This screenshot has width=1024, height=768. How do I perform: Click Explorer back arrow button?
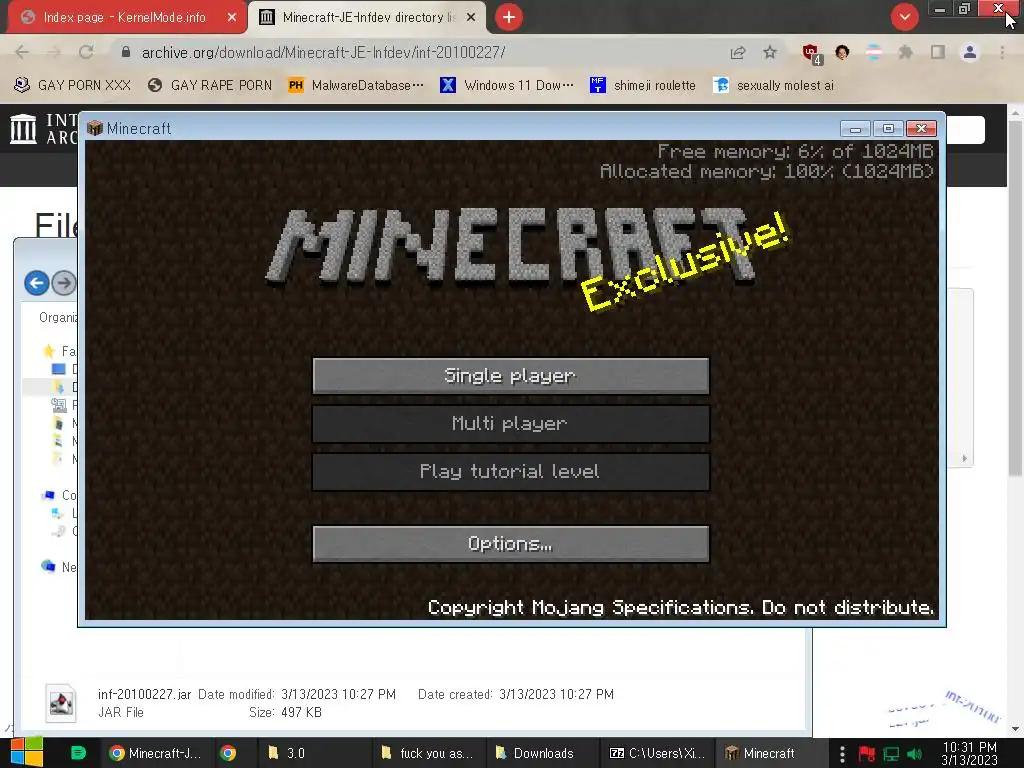pyautogui.click(x=37, y=283)
